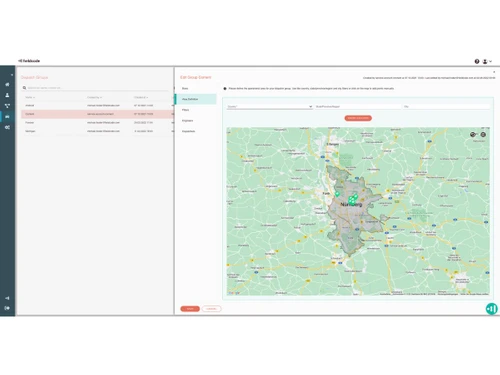Close the edit group panel
The width and height of the screenshot is (500, 375).
[494, 72]
